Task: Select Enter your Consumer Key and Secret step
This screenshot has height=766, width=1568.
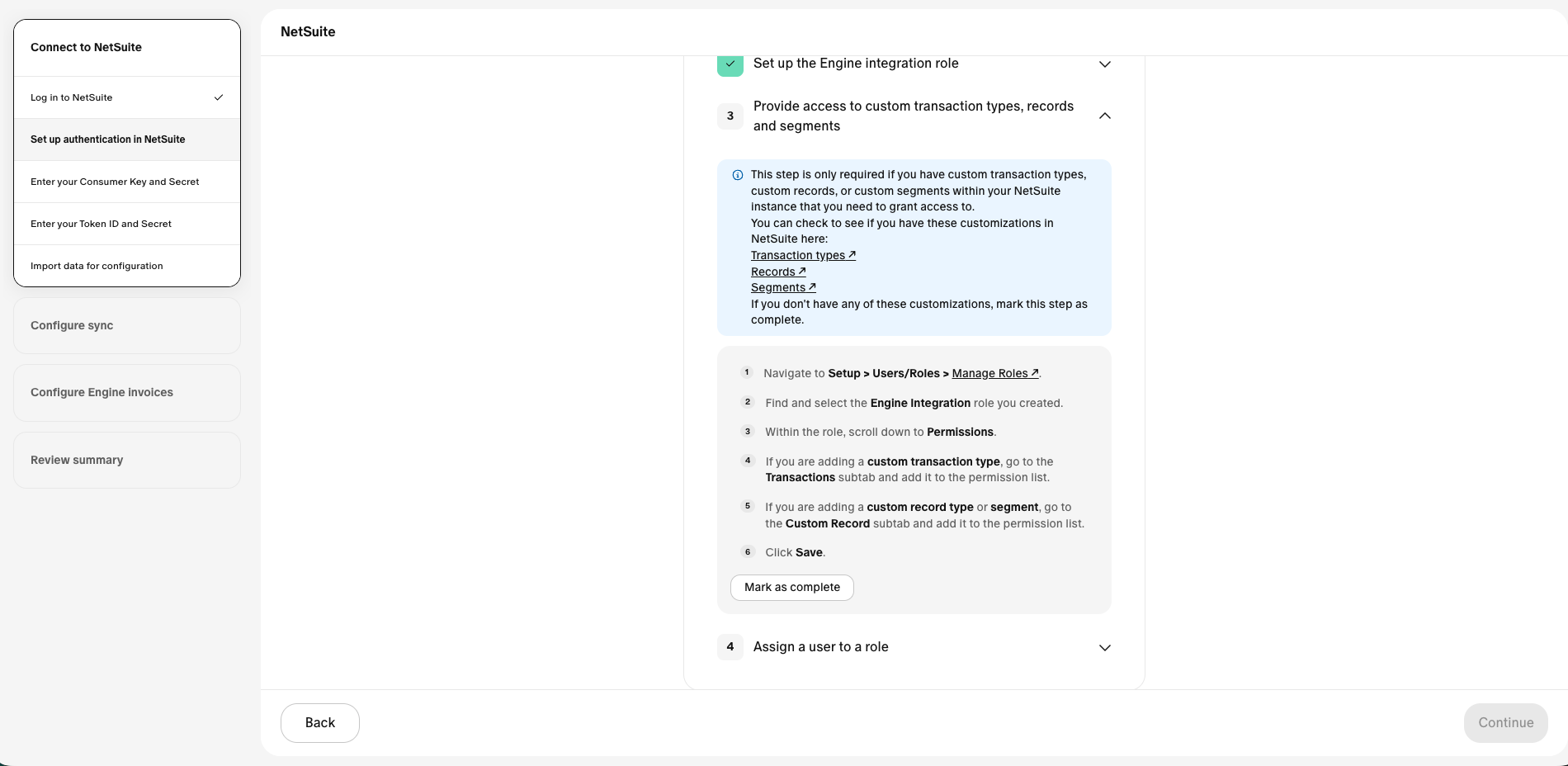Action: (127, 182)
